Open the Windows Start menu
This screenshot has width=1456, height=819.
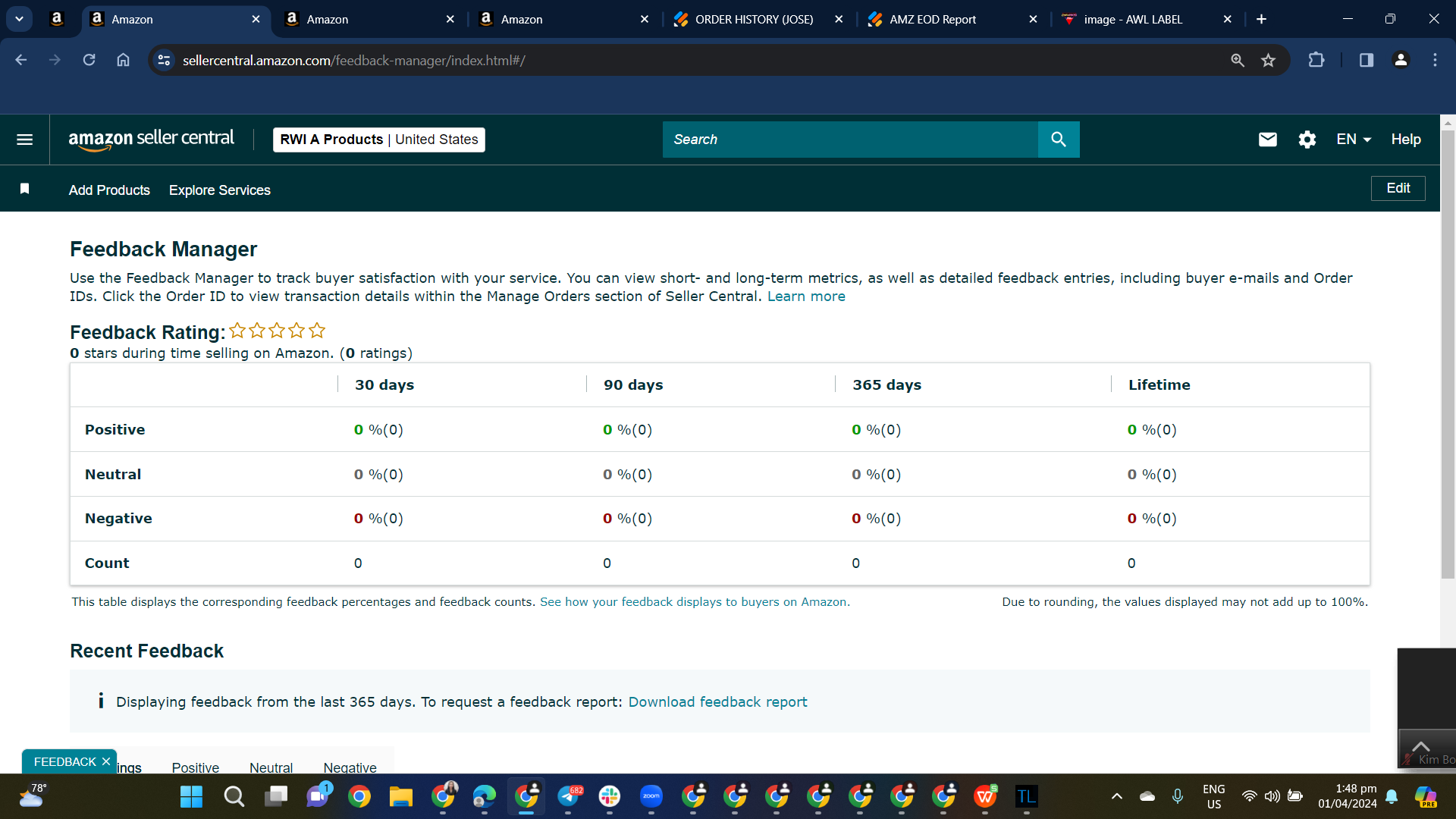click(192, 797)
